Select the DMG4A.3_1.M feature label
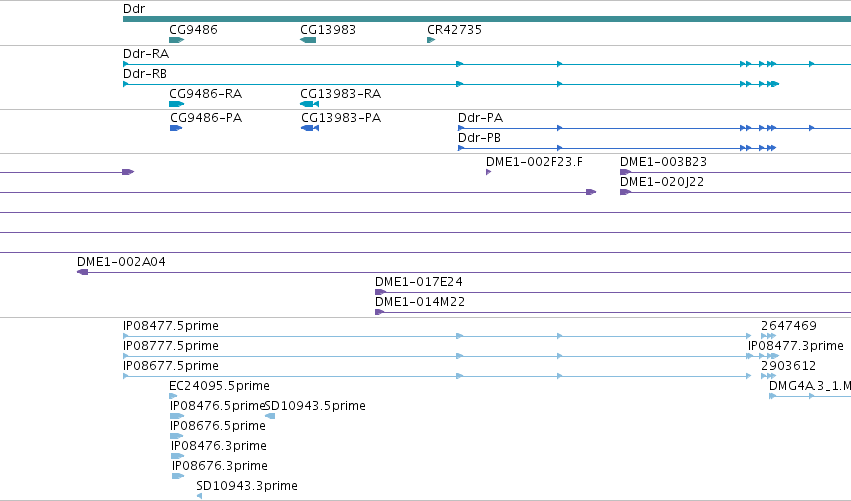 (810, 386)
